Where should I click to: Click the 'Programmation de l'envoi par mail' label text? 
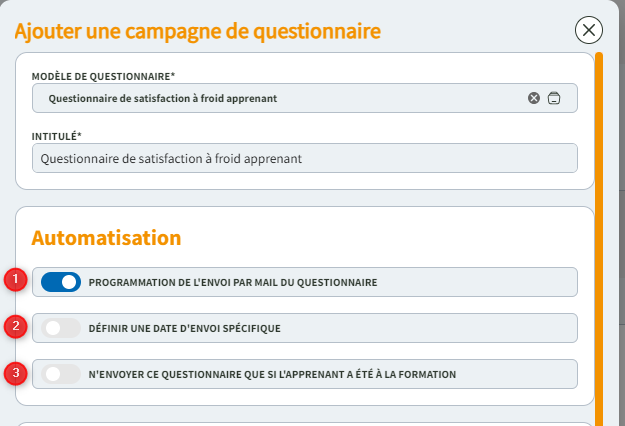point(233,282)
